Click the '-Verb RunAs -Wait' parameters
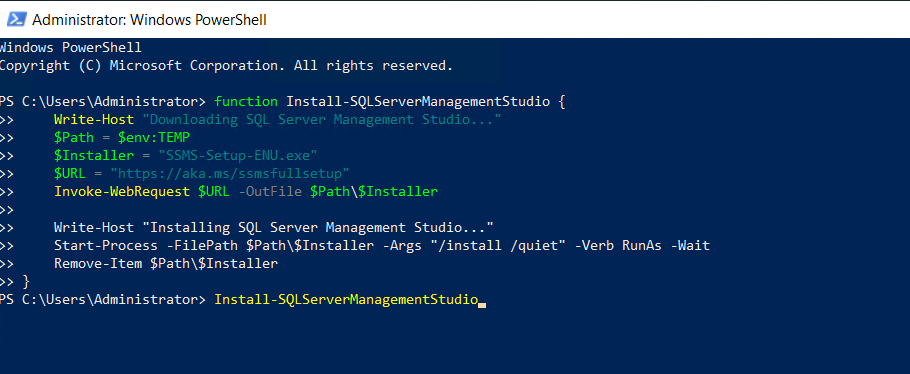This screenshot has width=910, height=374. pos(642,246)
